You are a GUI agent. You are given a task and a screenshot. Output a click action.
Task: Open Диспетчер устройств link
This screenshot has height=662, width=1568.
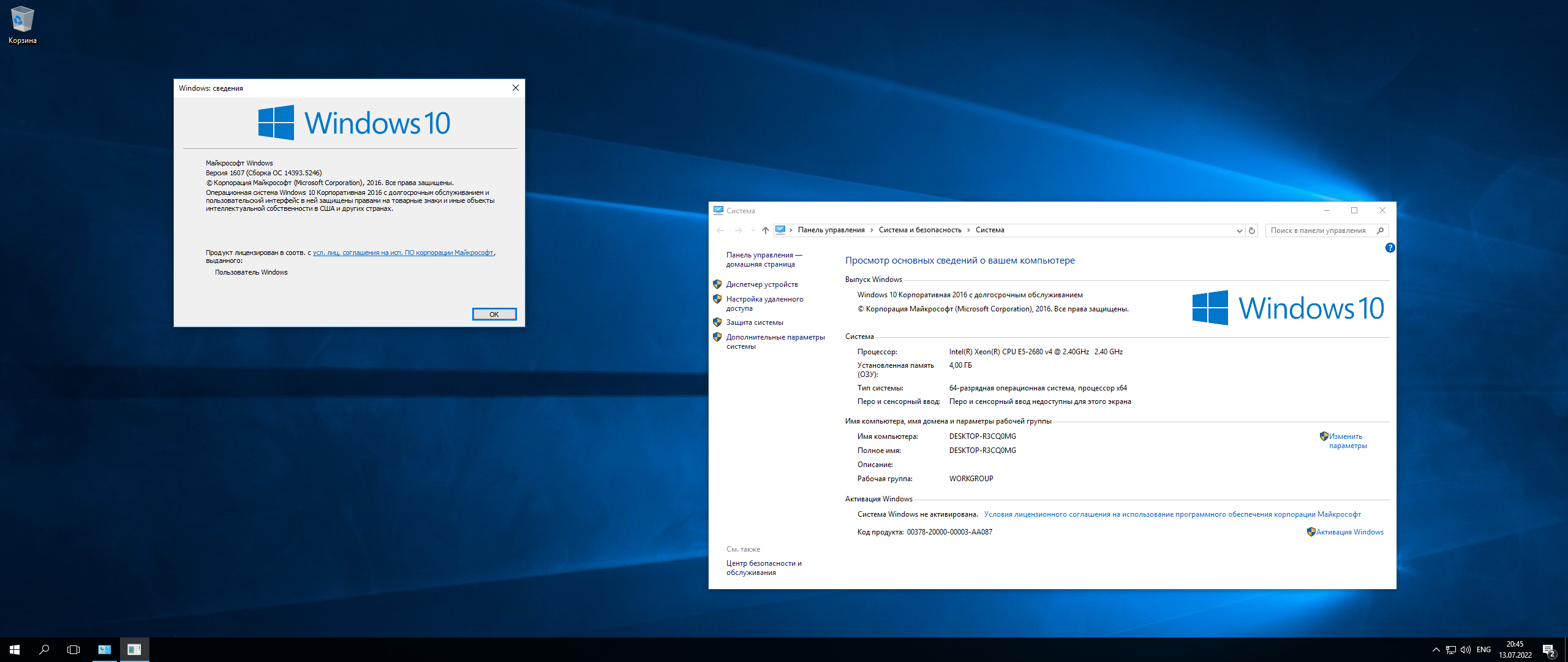(762, 284)
